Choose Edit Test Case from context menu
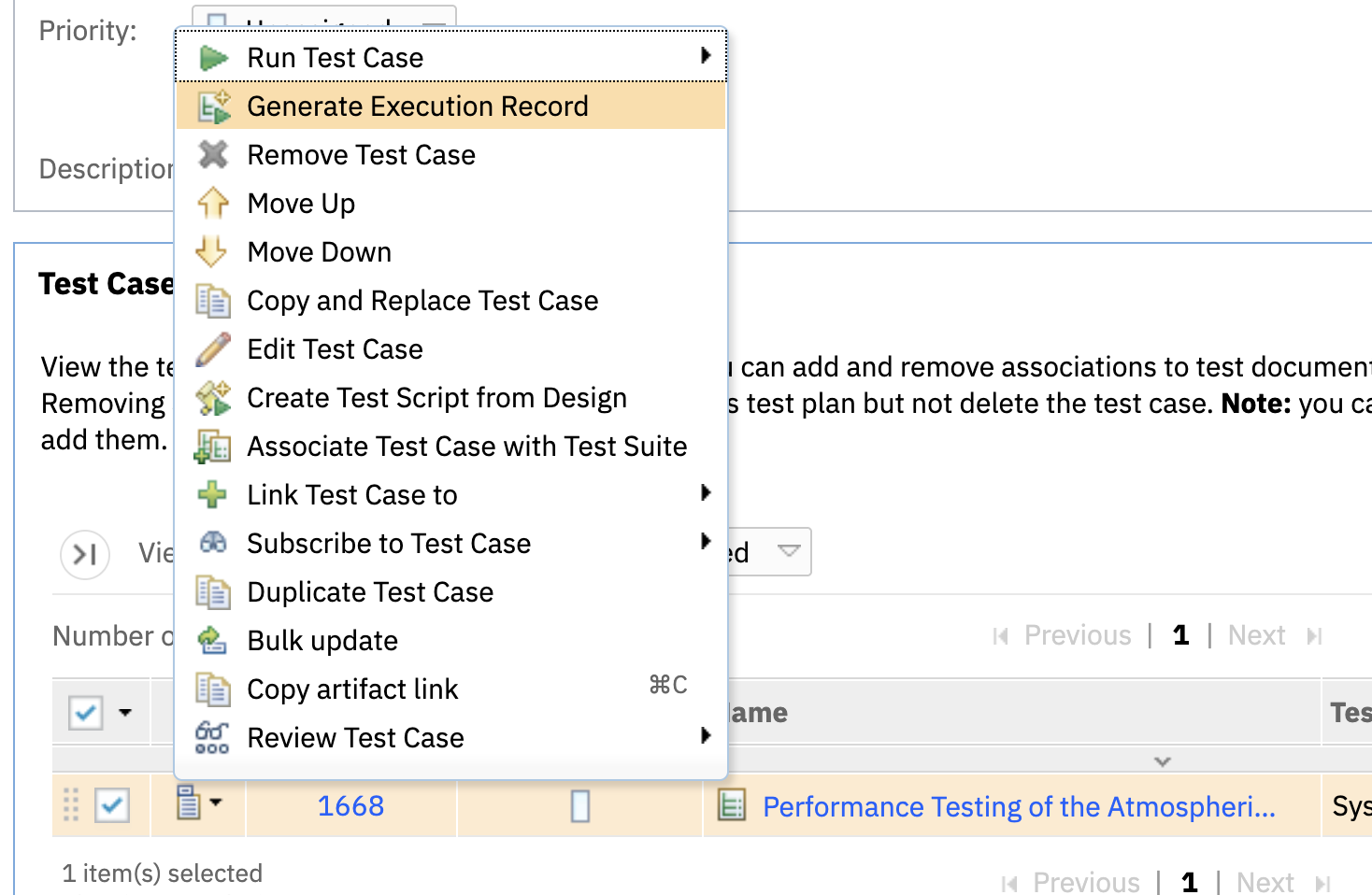The width and height of the screenshot is (1372, 895). [x=450, y=349]
